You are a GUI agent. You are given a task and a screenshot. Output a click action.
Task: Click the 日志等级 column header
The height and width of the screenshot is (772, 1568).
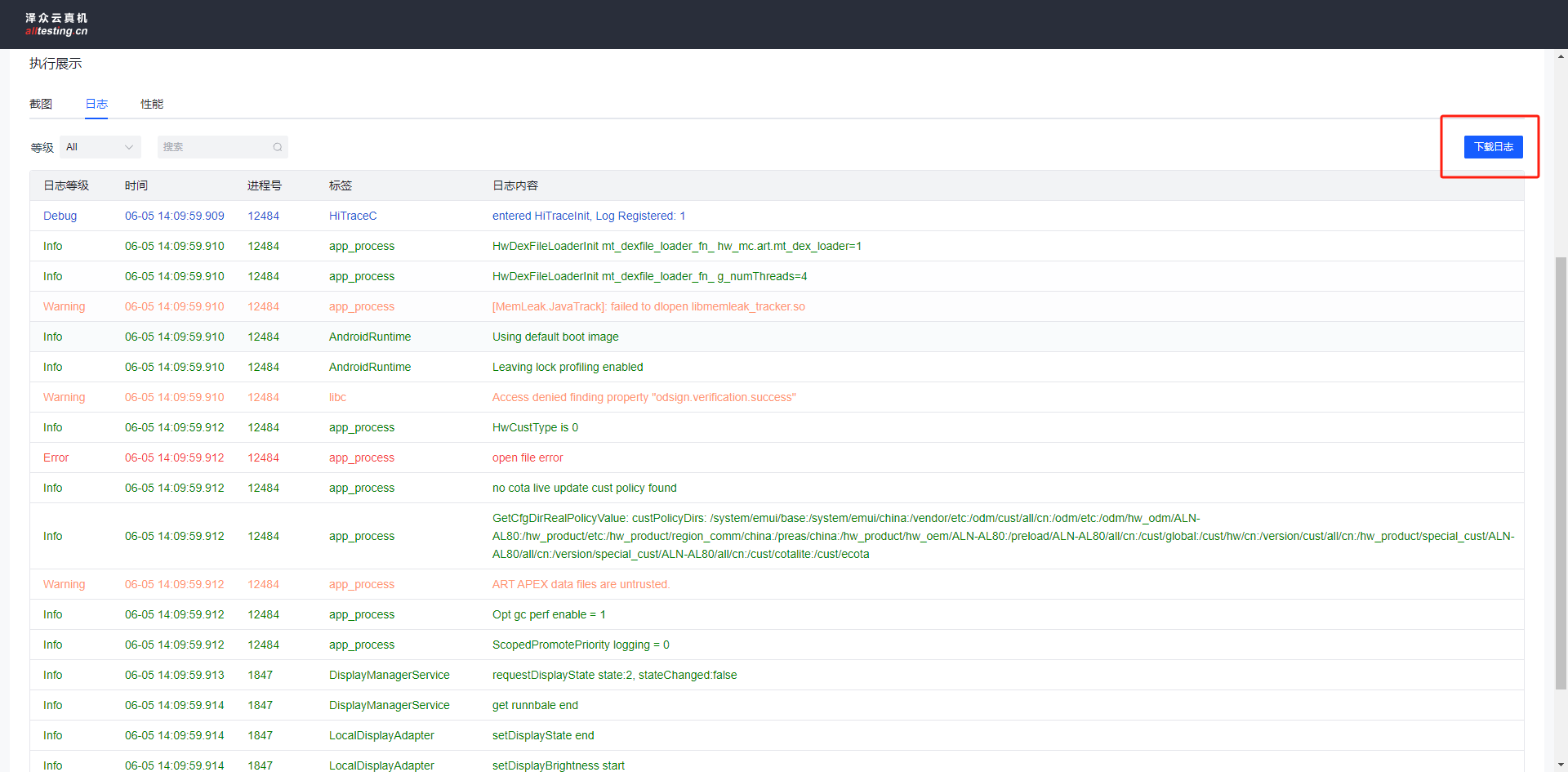coord(66,185)
